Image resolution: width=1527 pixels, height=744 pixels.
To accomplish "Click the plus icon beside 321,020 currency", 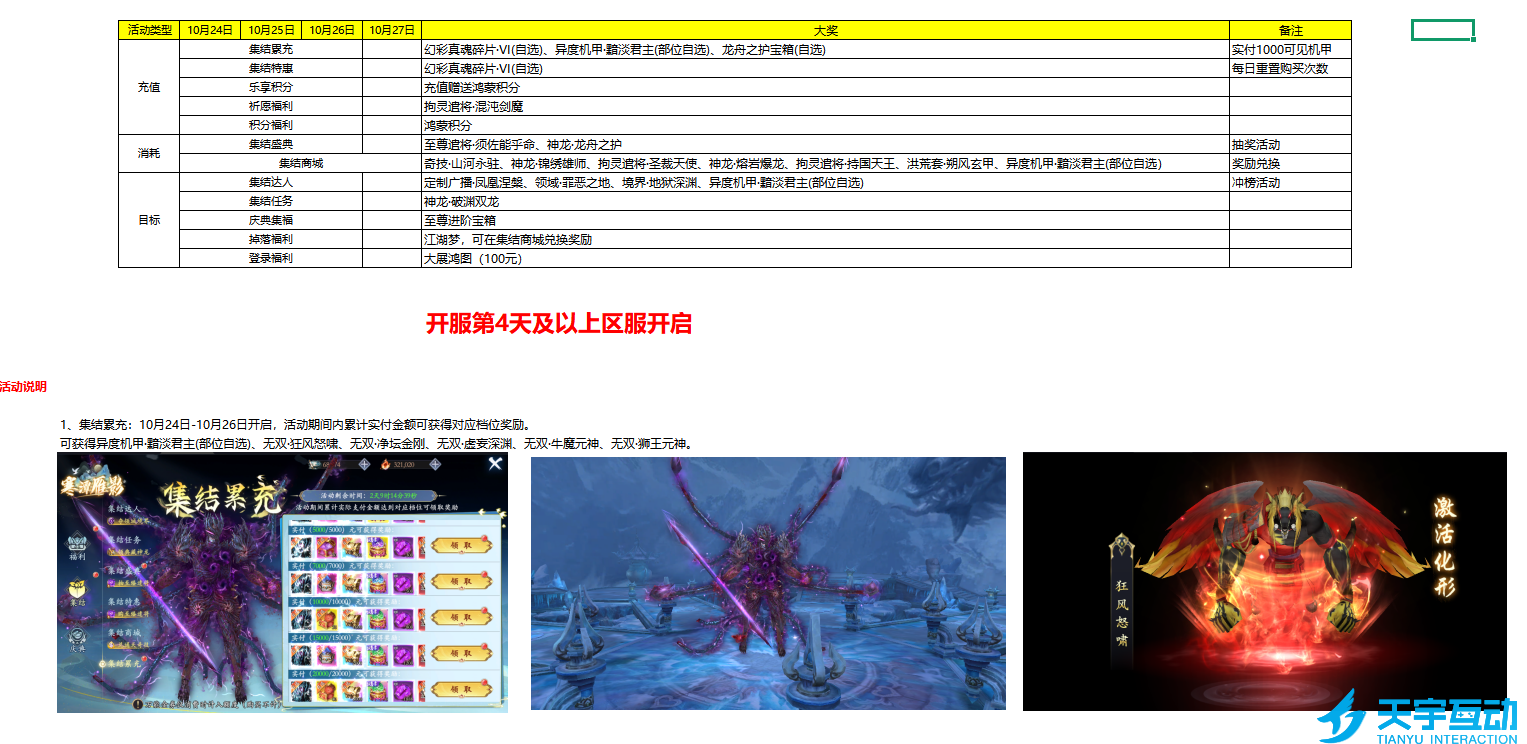I will point(435,464).
